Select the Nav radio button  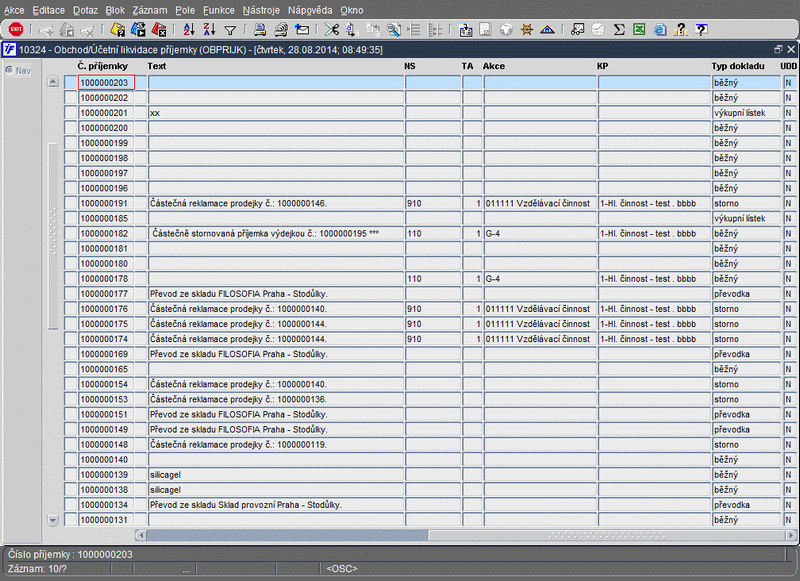pos(9,70)
